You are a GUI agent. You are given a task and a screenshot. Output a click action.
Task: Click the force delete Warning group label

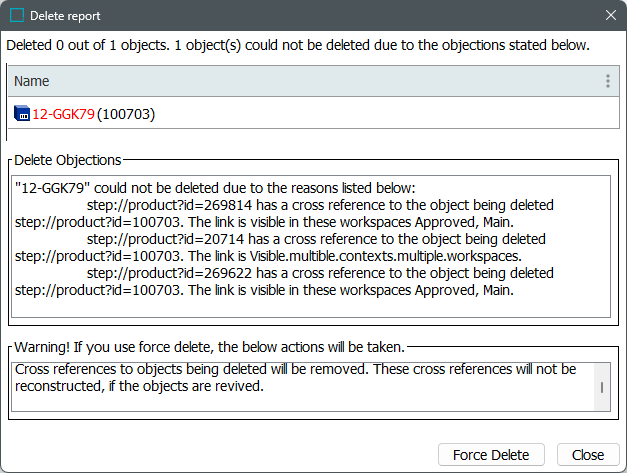pyautogui.click(x=209, y=347)
